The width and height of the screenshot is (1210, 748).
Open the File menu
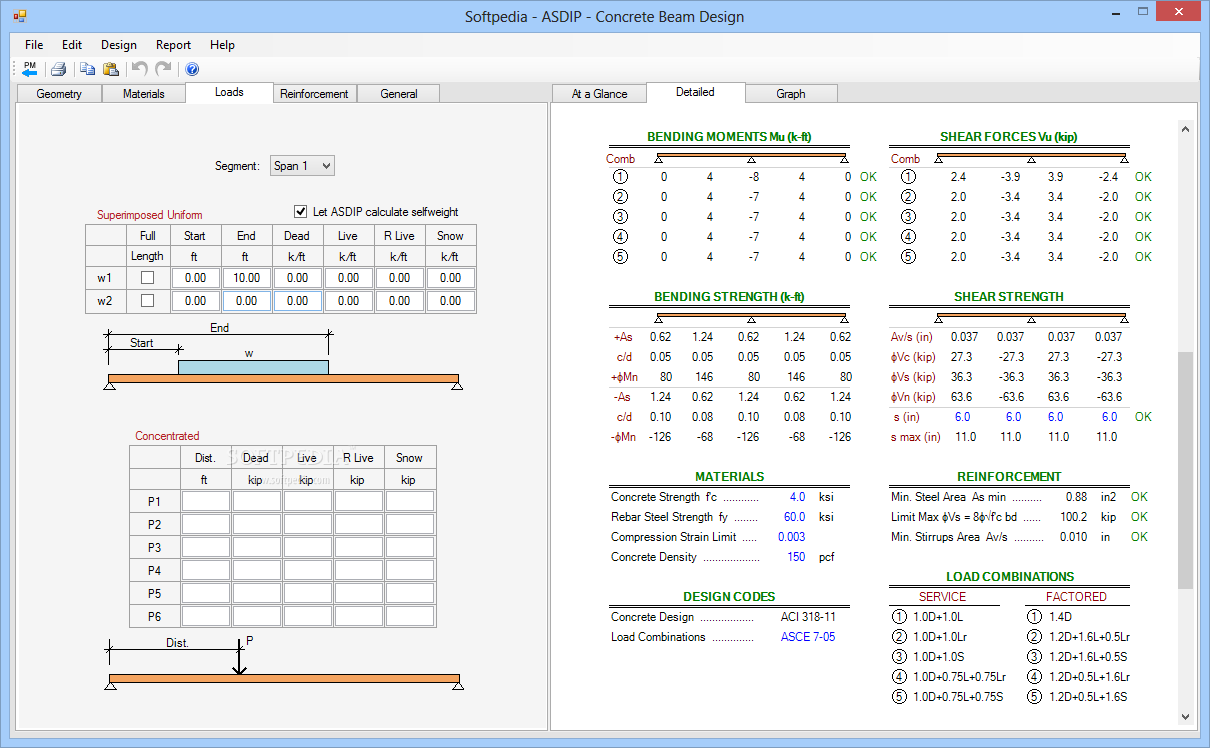[34, 45]
